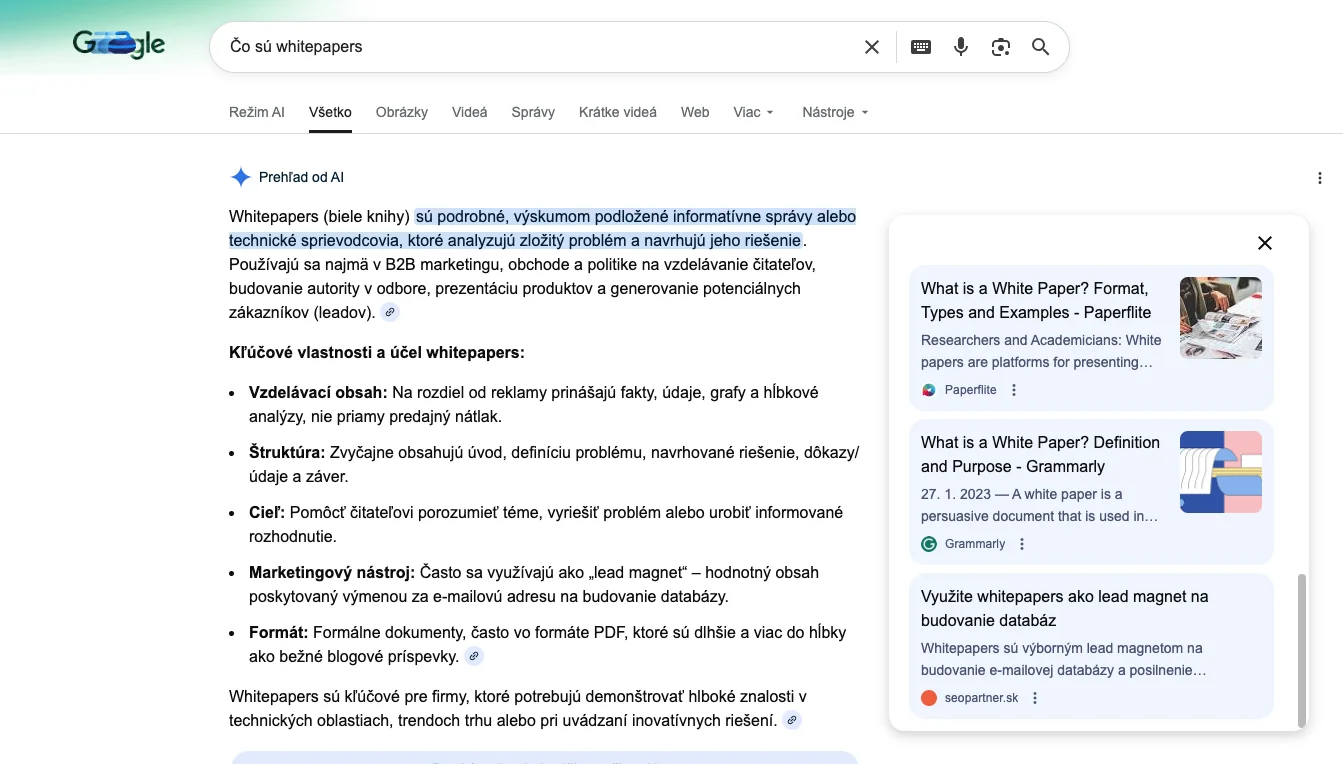
Task: Click source link icon after "blogové príspevky"
Action: [x=474, y=657]
